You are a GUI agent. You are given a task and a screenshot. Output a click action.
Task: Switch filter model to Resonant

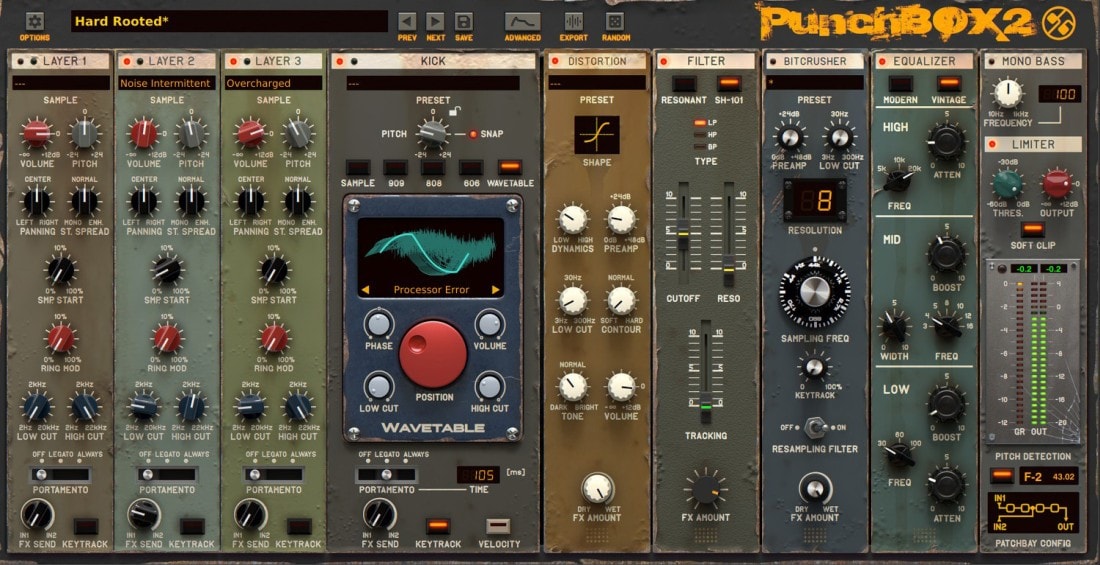683,84
